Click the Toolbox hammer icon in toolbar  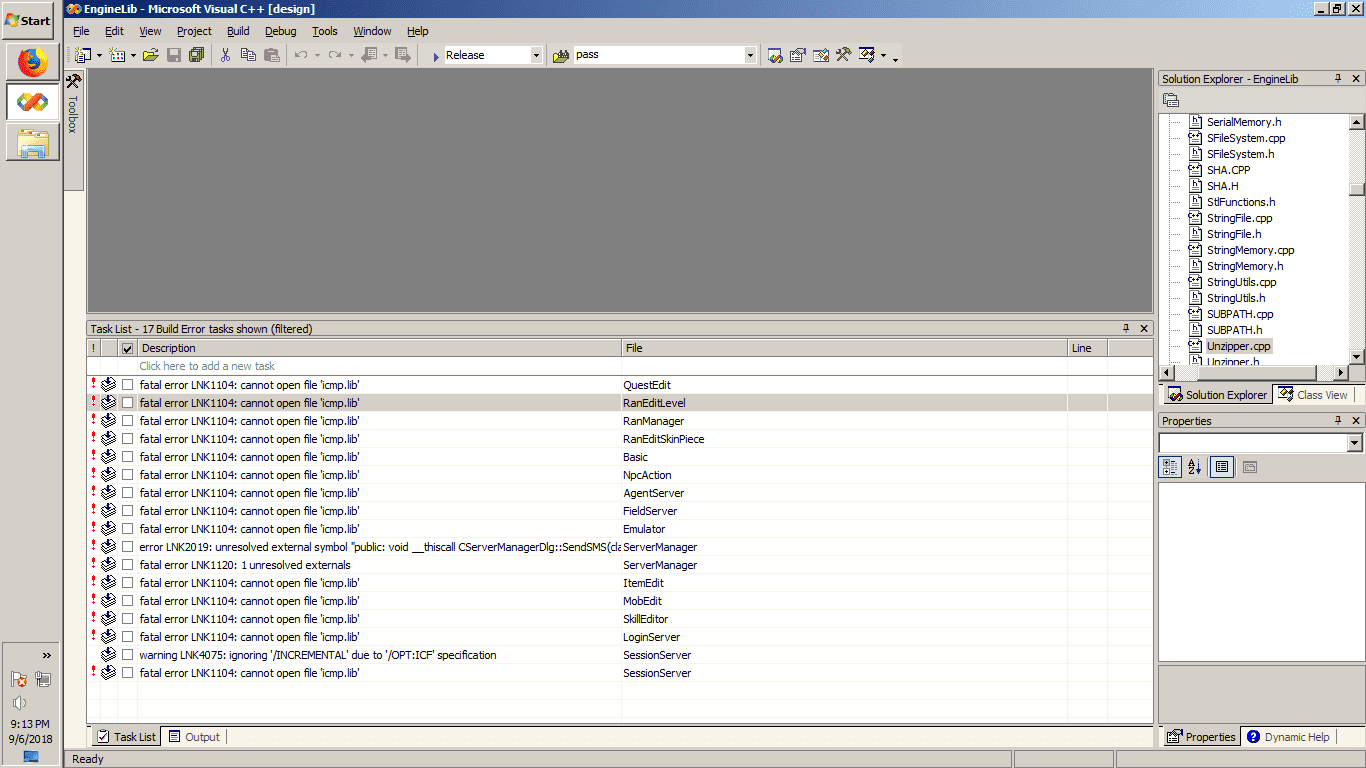843,55
